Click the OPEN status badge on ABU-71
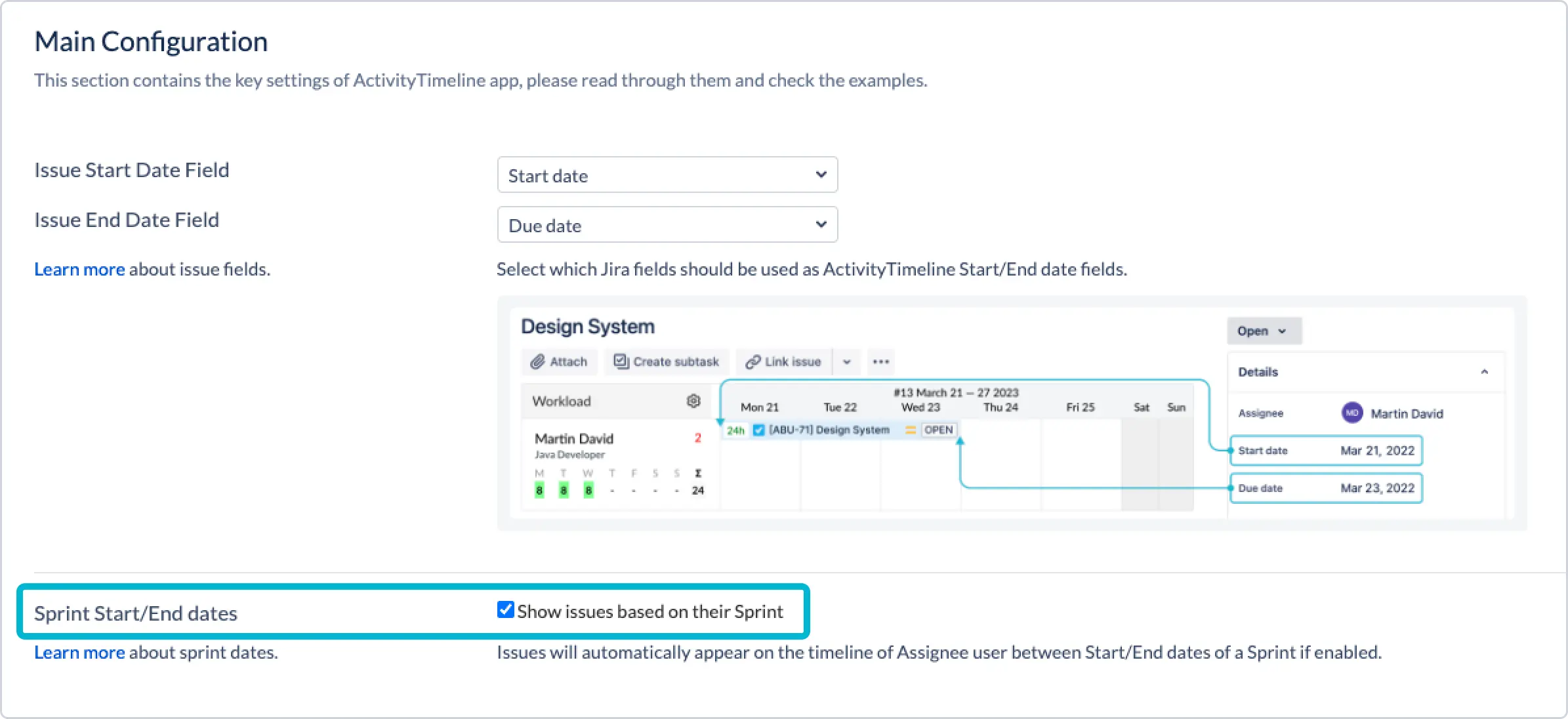The image size is (1568, 719). (x=938, y=430)
